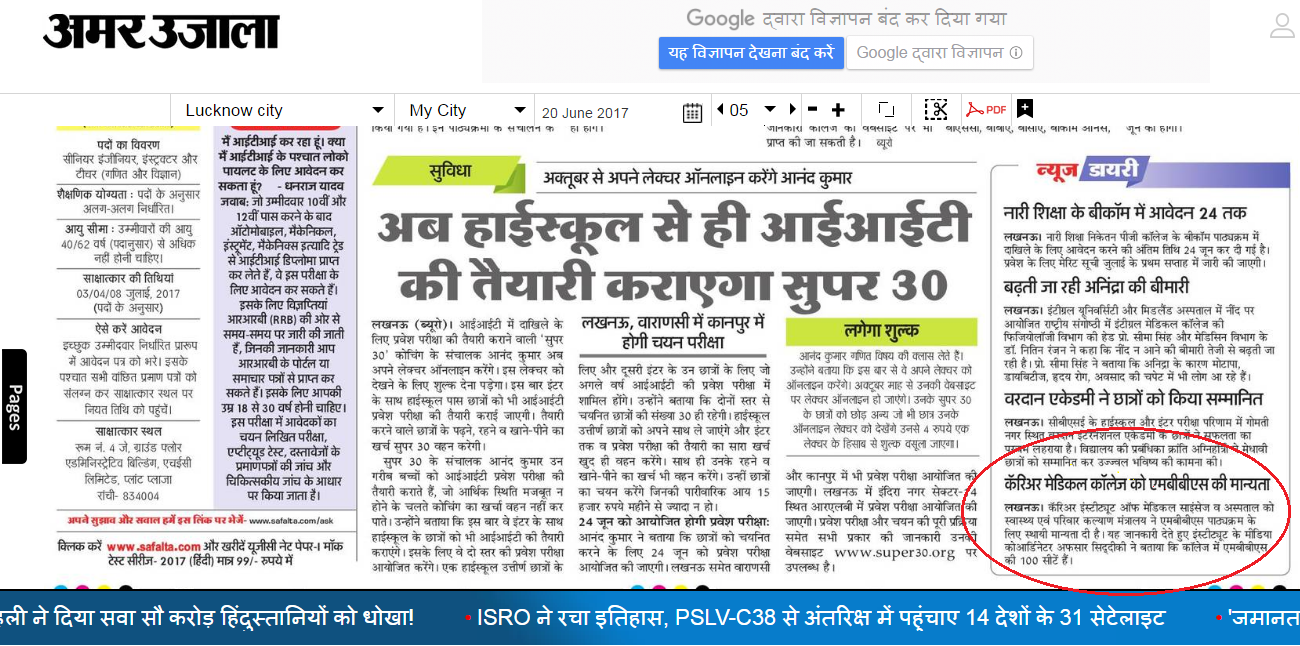The image size is (1300, 646).
Task: Expand the page number 05 dropdown
Action: [x=769, y=110]
